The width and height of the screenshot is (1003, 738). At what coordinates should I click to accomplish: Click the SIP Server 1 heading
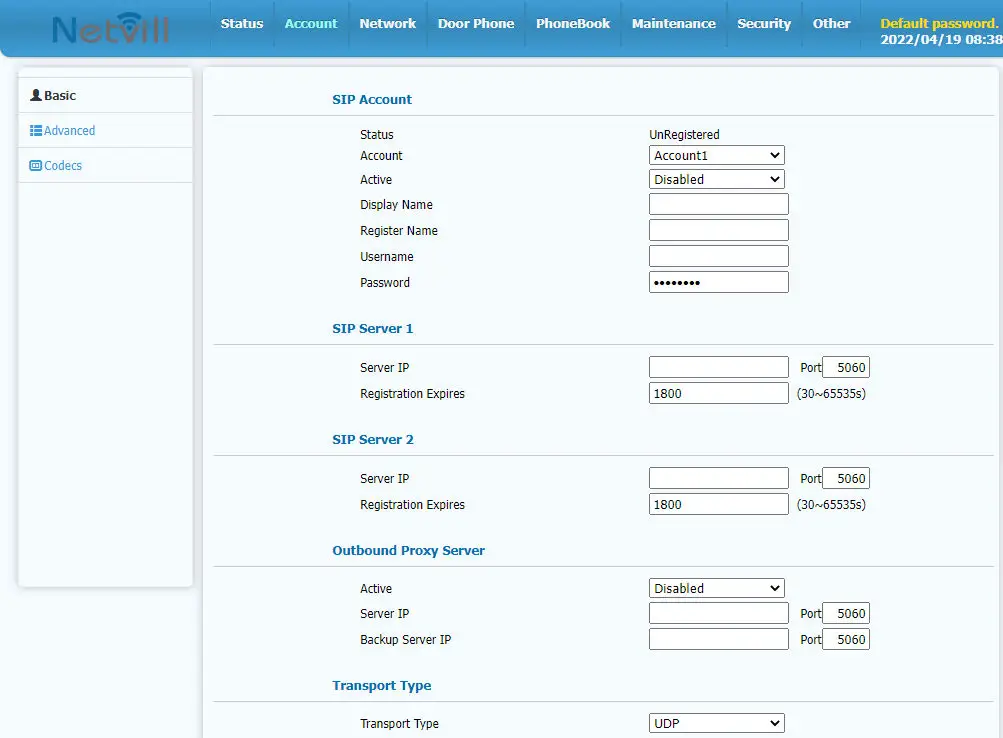pos(372,329)
